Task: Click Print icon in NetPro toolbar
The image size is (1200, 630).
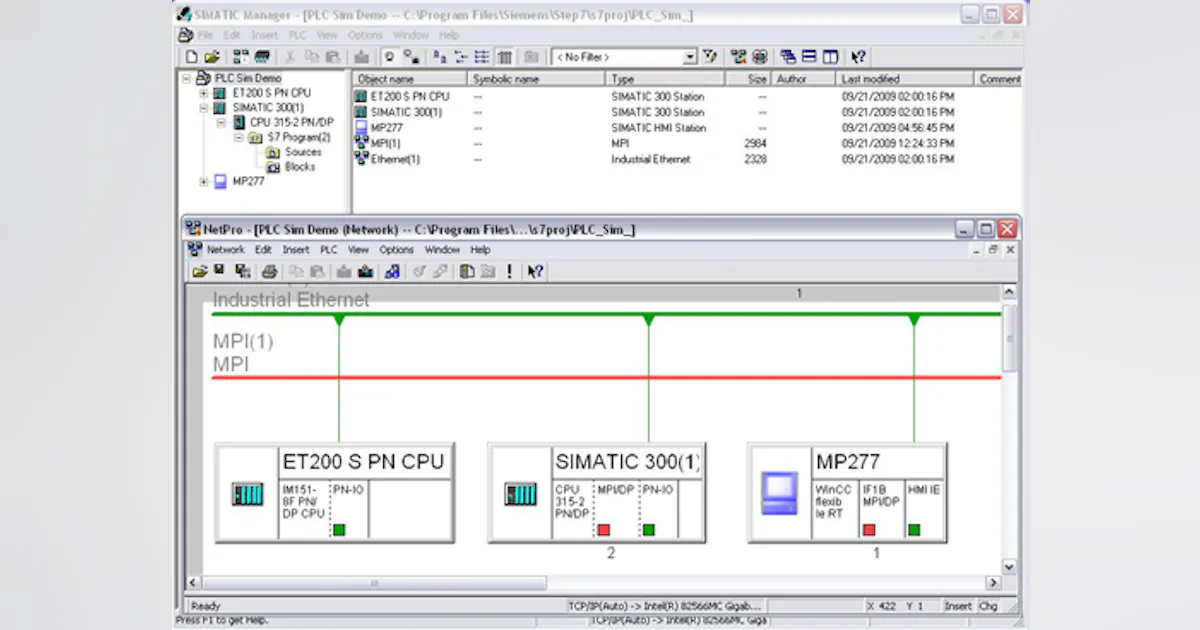Action: coord(270,271)
